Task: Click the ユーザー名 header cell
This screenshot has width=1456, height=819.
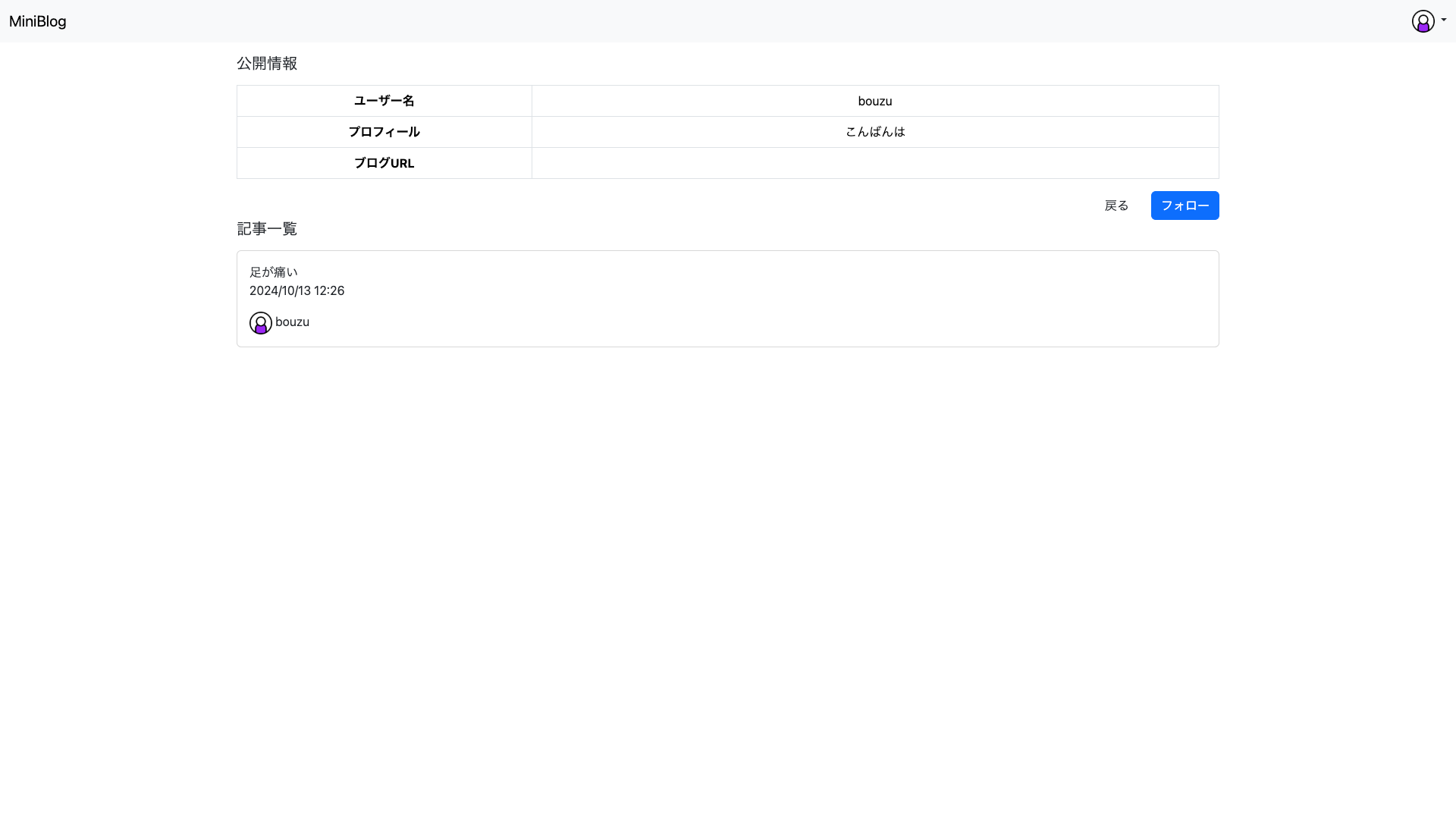Action: click(x=384, y=101)
